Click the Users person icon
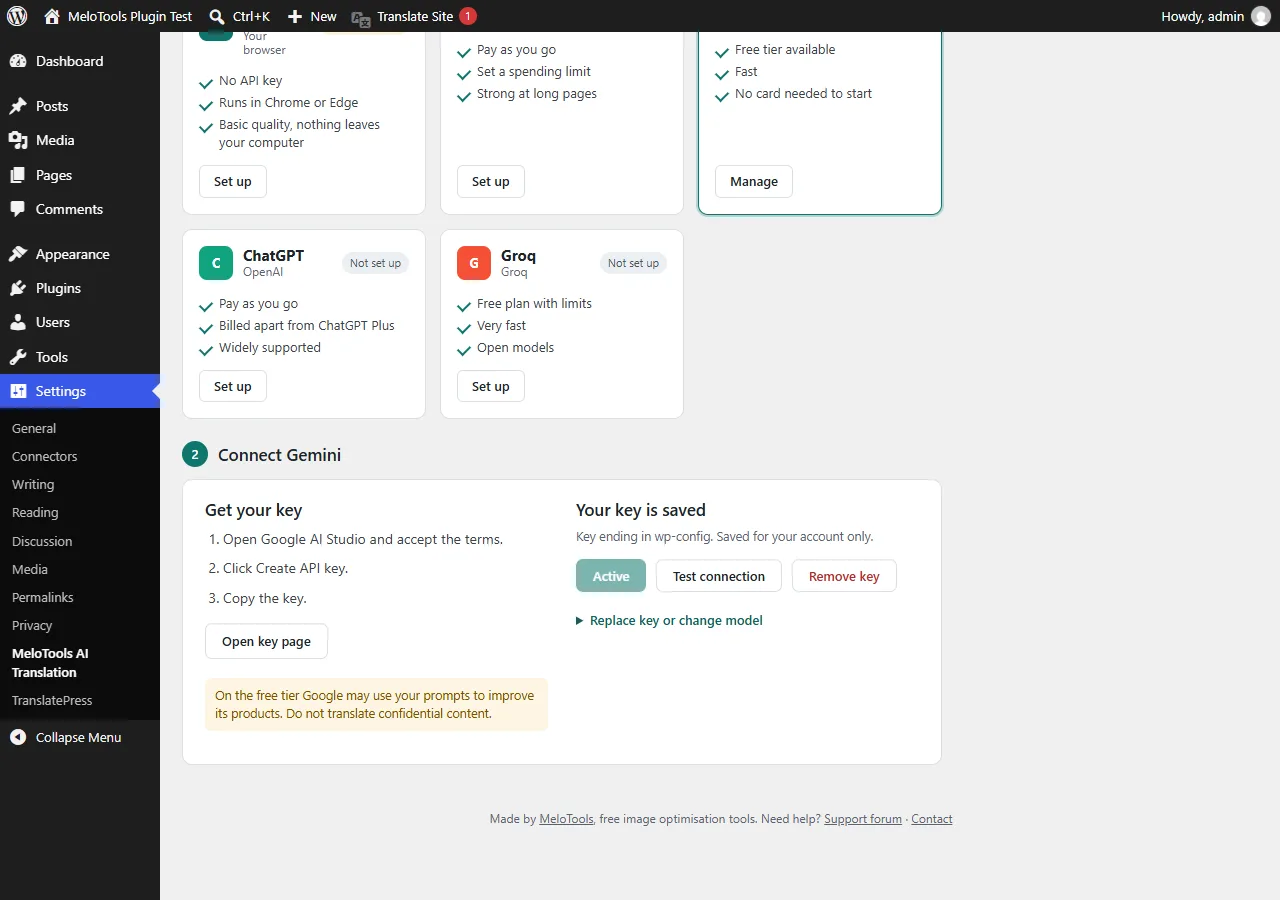Screen dimensions: 1280x900 click(x=18, y=322)
